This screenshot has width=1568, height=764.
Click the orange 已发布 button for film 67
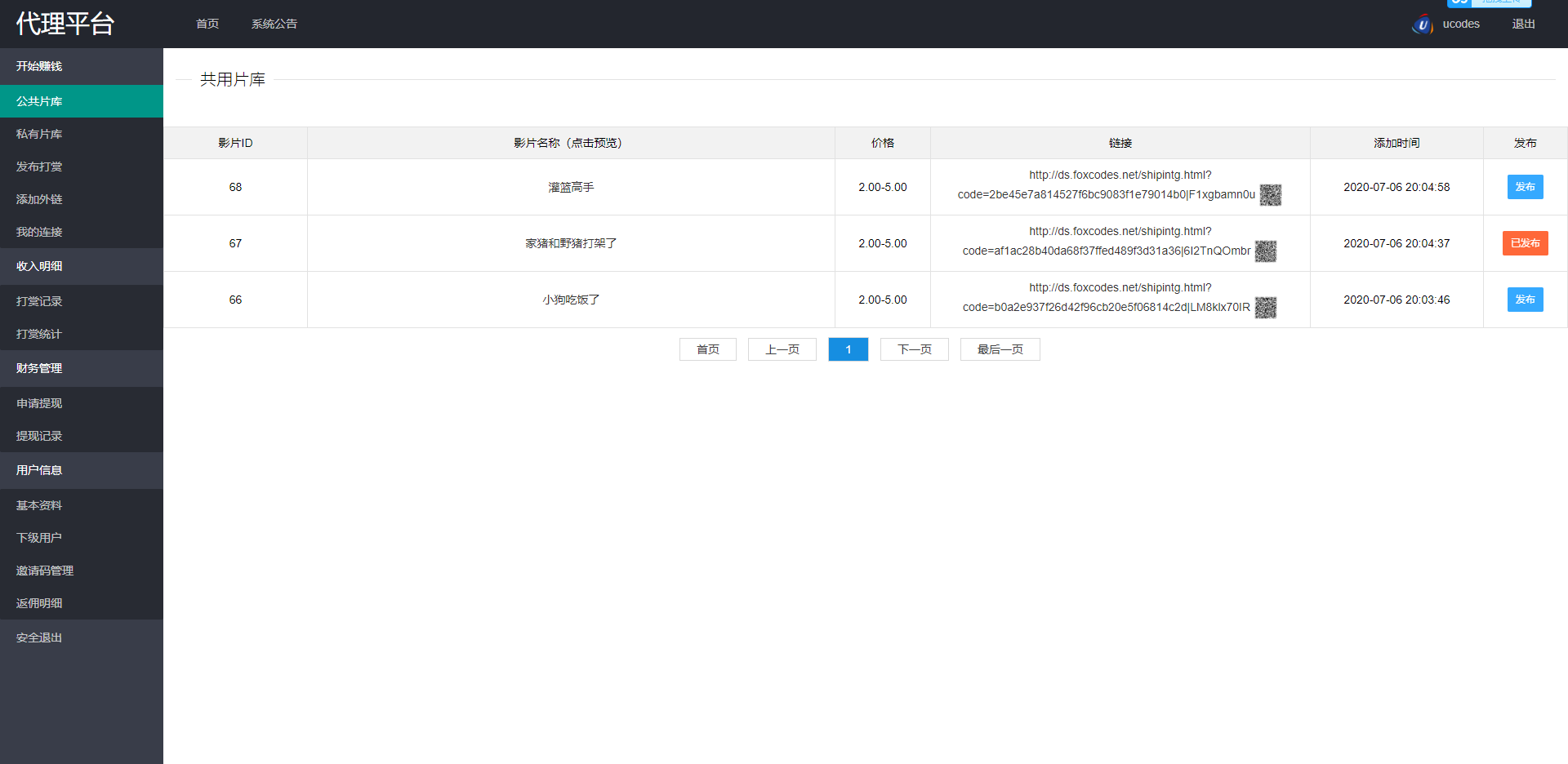[x=1525, y=243]
